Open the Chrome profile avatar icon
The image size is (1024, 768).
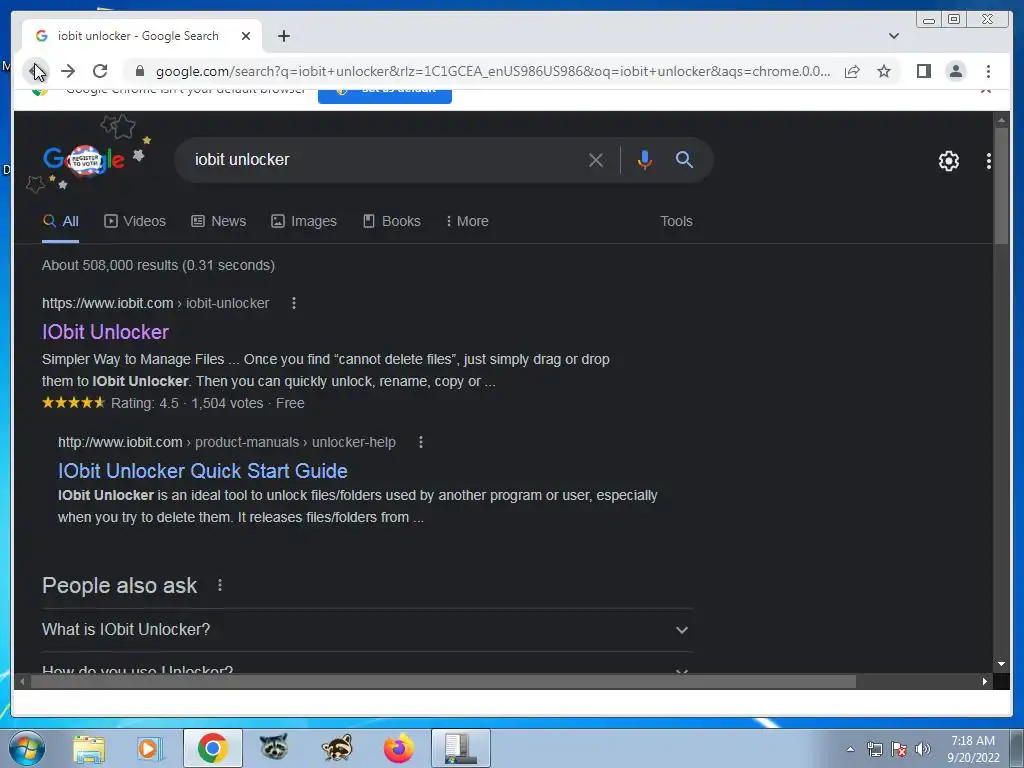point(955,71)
